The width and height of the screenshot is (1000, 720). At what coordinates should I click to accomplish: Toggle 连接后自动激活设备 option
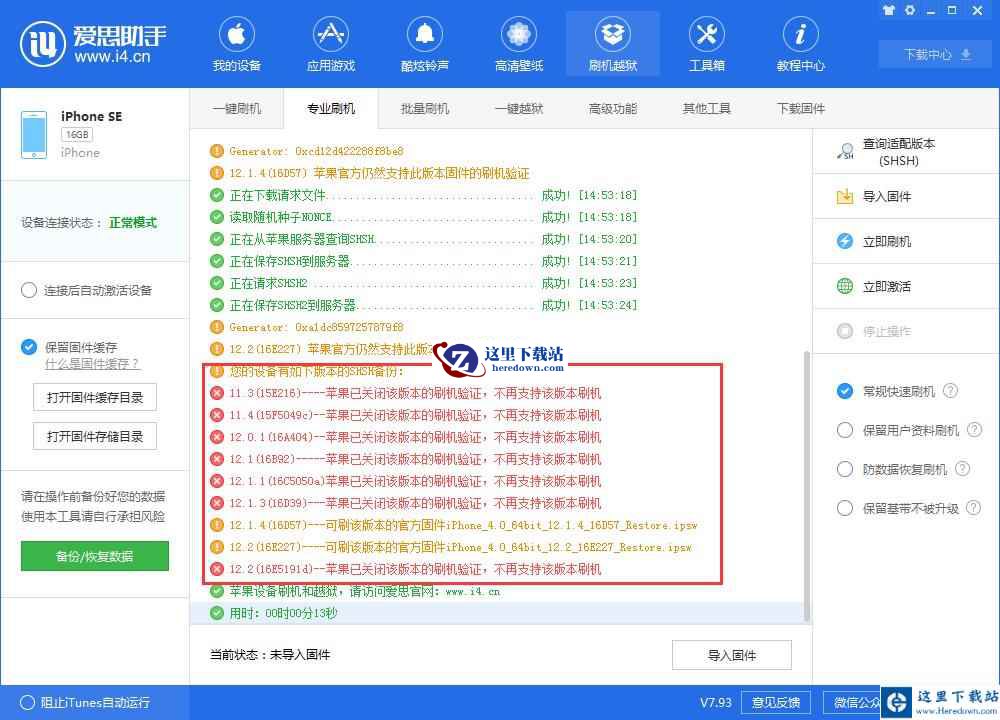coord(29,290)
